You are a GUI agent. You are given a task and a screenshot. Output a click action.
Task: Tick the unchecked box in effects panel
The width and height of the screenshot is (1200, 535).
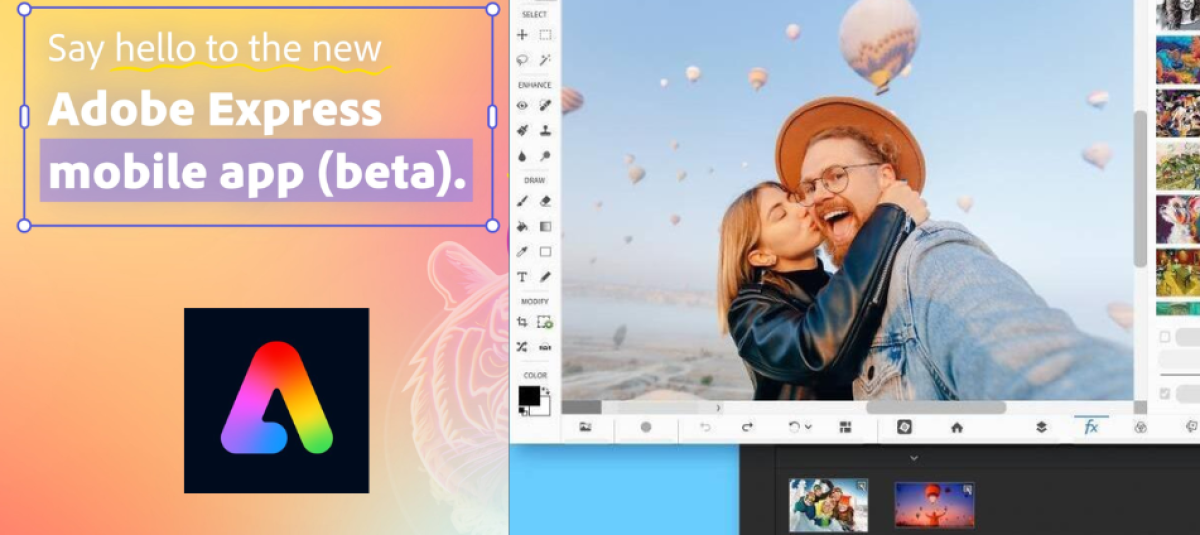point(1165,337)
